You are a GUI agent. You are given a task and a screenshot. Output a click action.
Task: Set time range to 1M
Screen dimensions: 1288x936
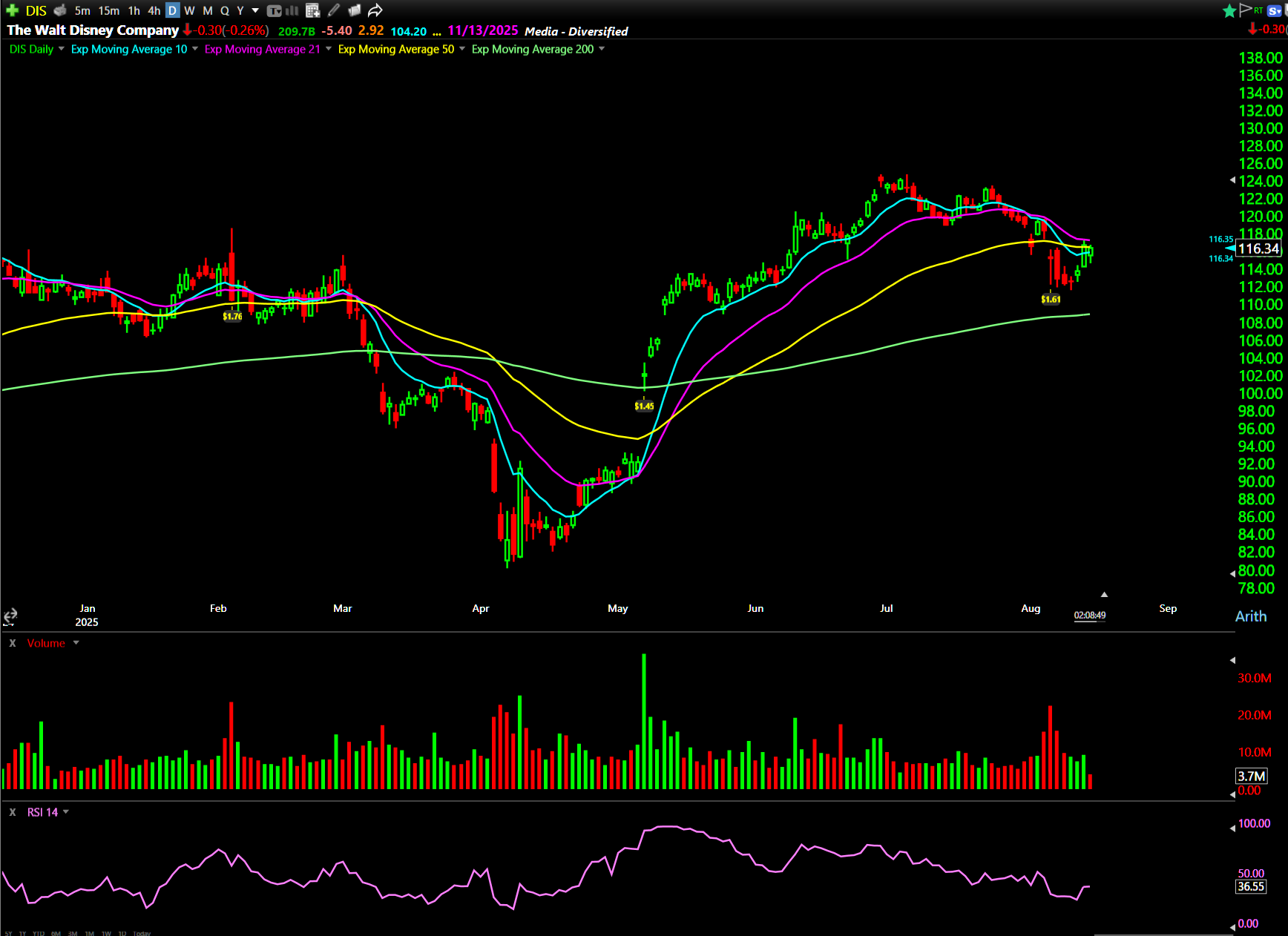click(x=90, y=933)
